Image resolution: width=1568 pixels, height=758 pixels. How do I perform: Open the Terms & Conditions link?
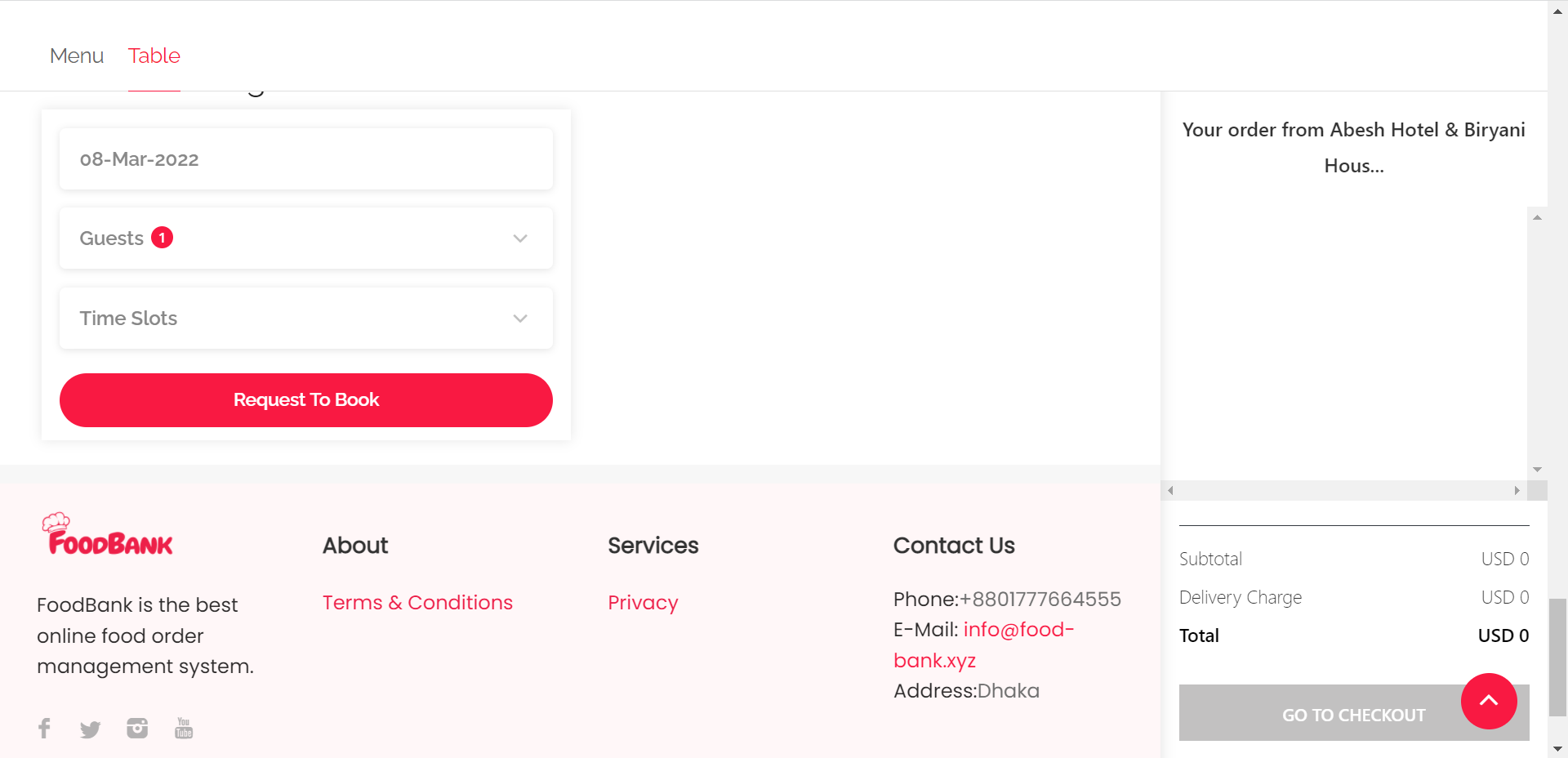point(417,603)
